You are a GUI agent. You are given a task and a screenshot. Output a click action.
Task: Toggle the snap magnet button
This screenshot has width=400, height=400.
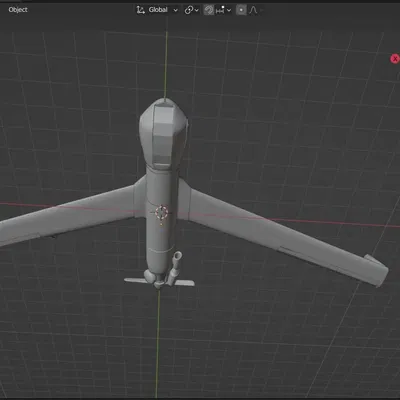point(209,10)
